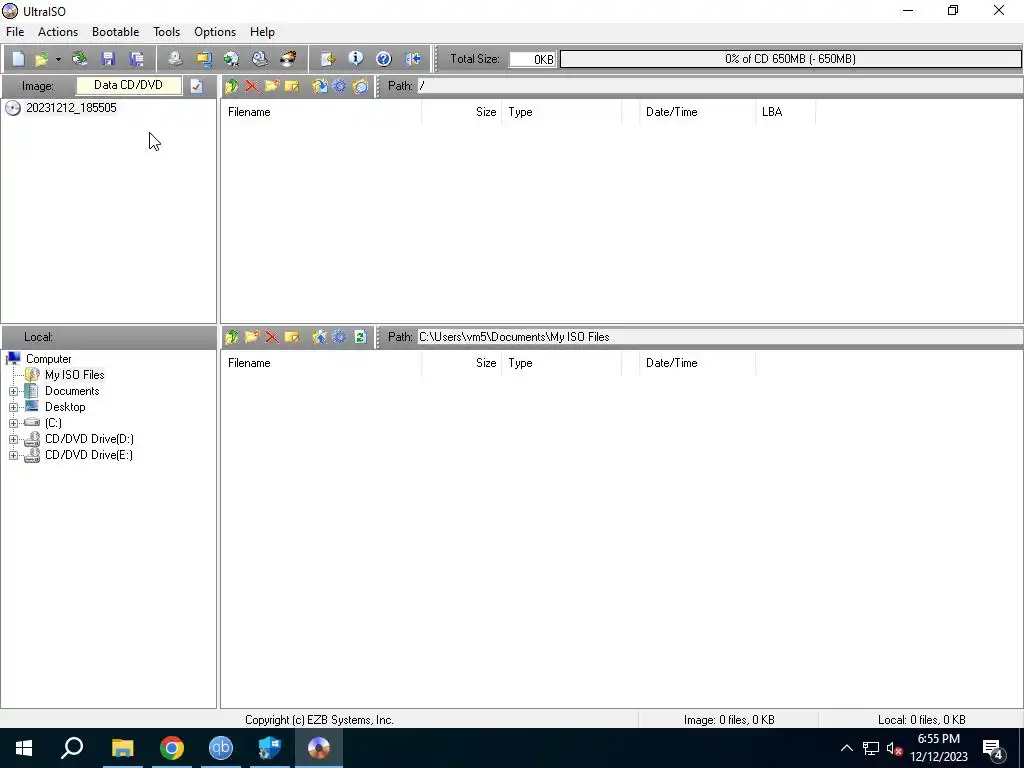This screenshot has width=1024, height=768.
Task: Click the green Refresh icon in local toolbar
Action: (x=360, y=337)
